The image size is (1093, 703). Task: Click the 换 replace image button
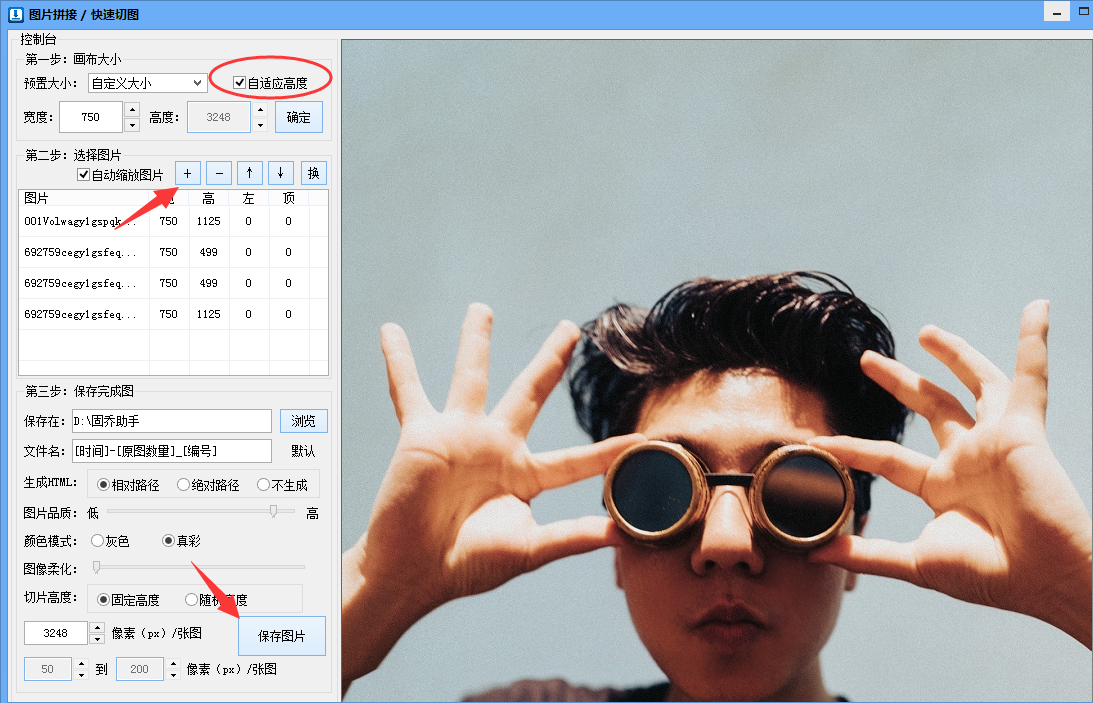[x=313, y=173]
